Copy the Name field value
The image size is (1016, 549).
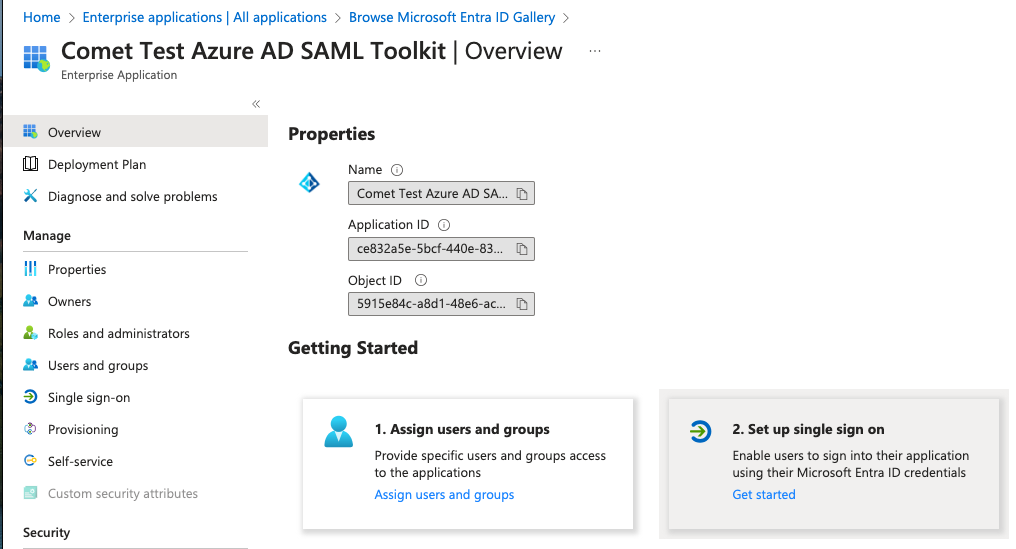(x=522, y=194)
